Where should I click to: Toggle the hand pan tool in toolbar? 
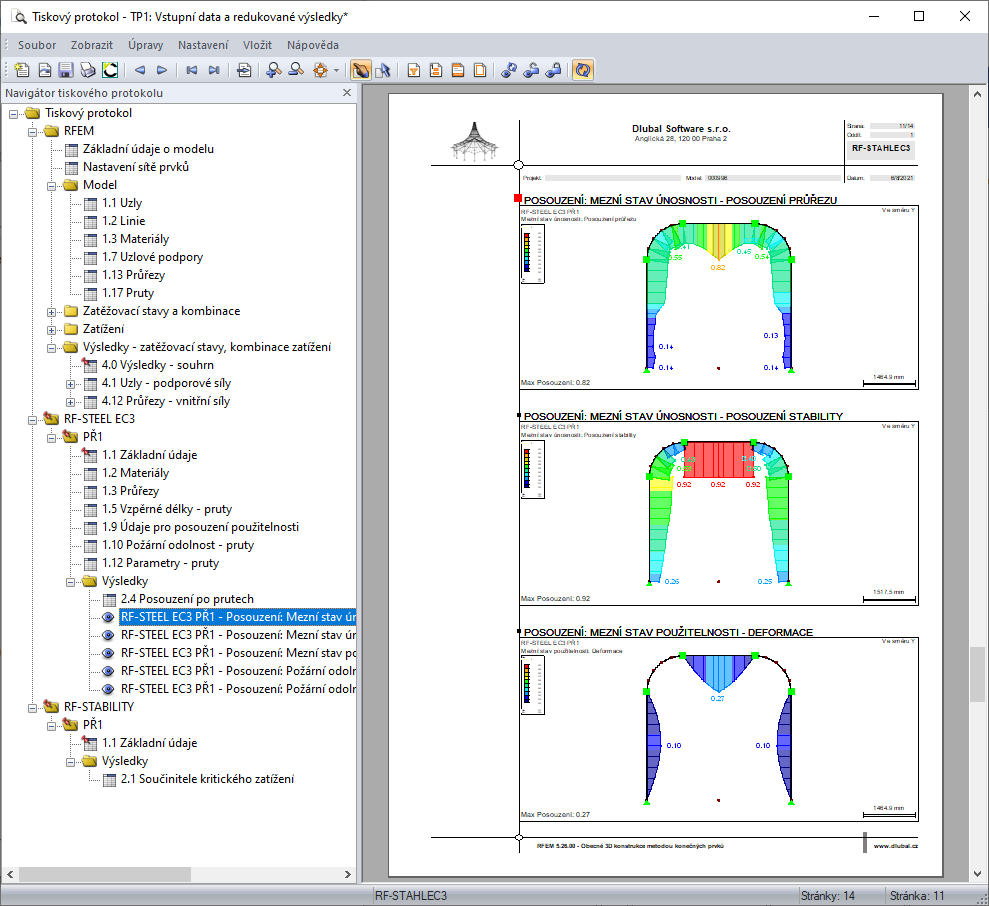click(x=361, y=70)
